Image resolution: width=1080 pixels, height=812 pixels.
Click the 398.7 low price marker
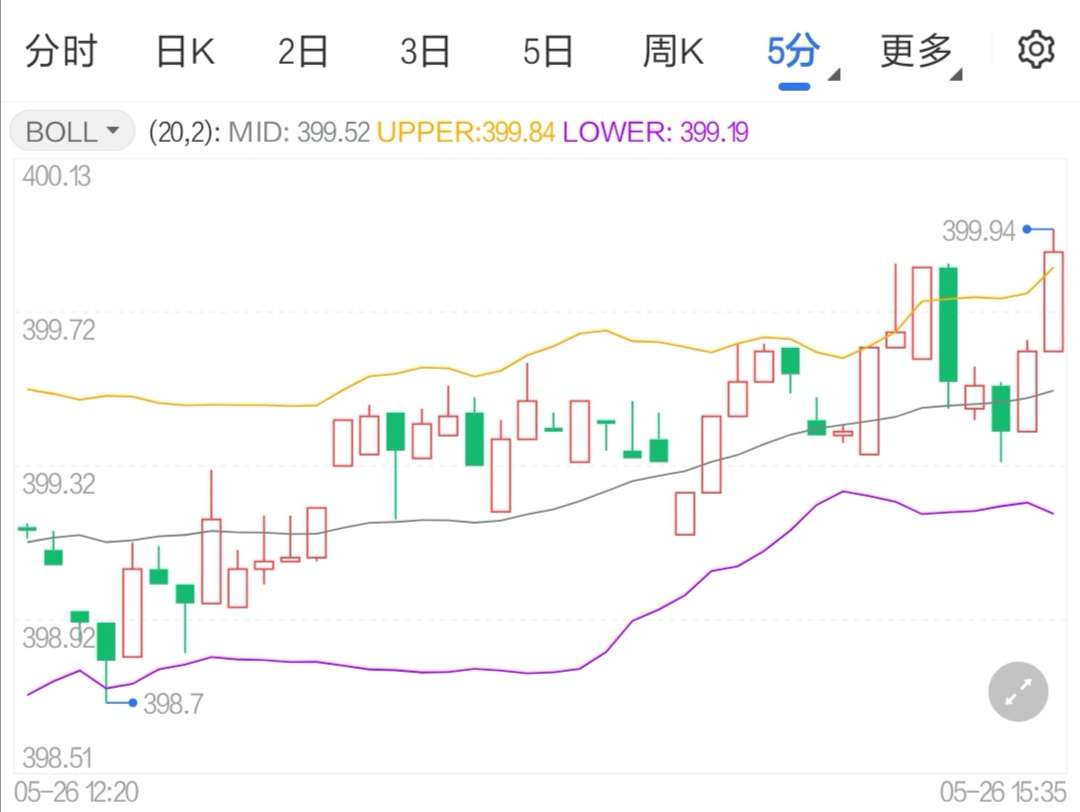[x=174, y=704]
